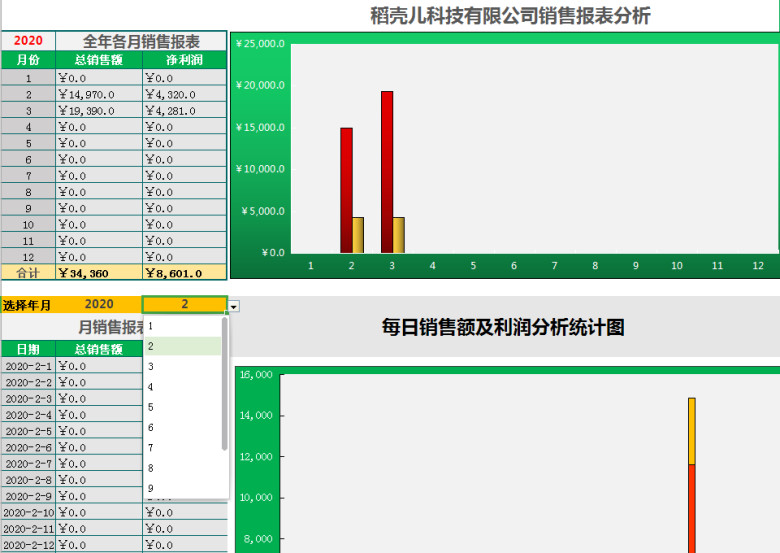Click the 月份 column header
780x553 pixels.
(28, 60)
